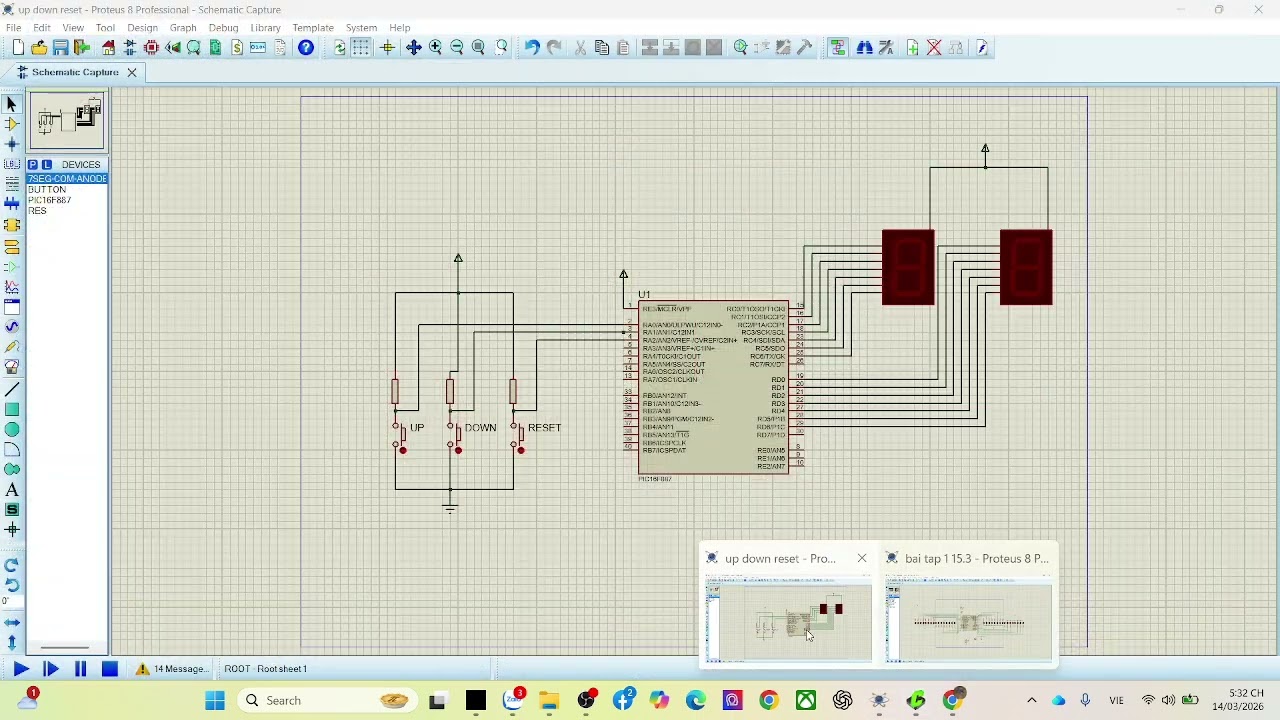Open the Debug menu
This screenshot has height=720, width=1280.
223,28
